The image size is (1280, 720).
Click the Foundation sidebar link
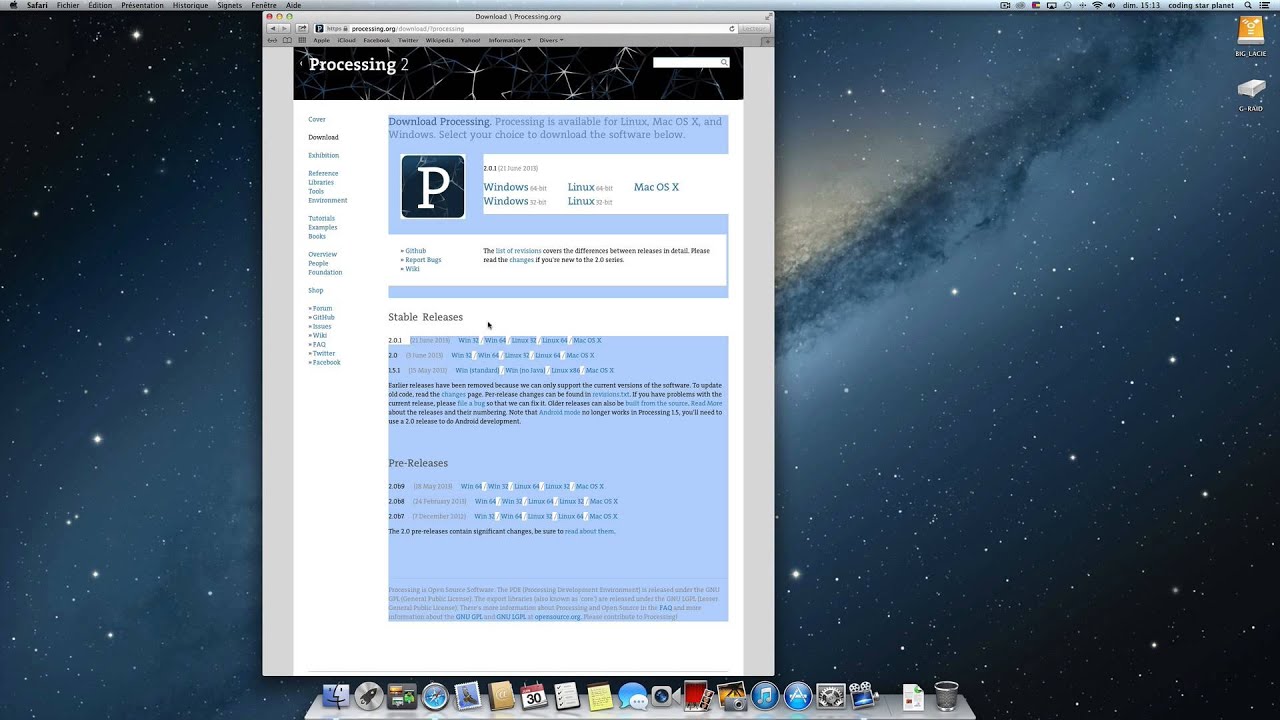(325, 272)
